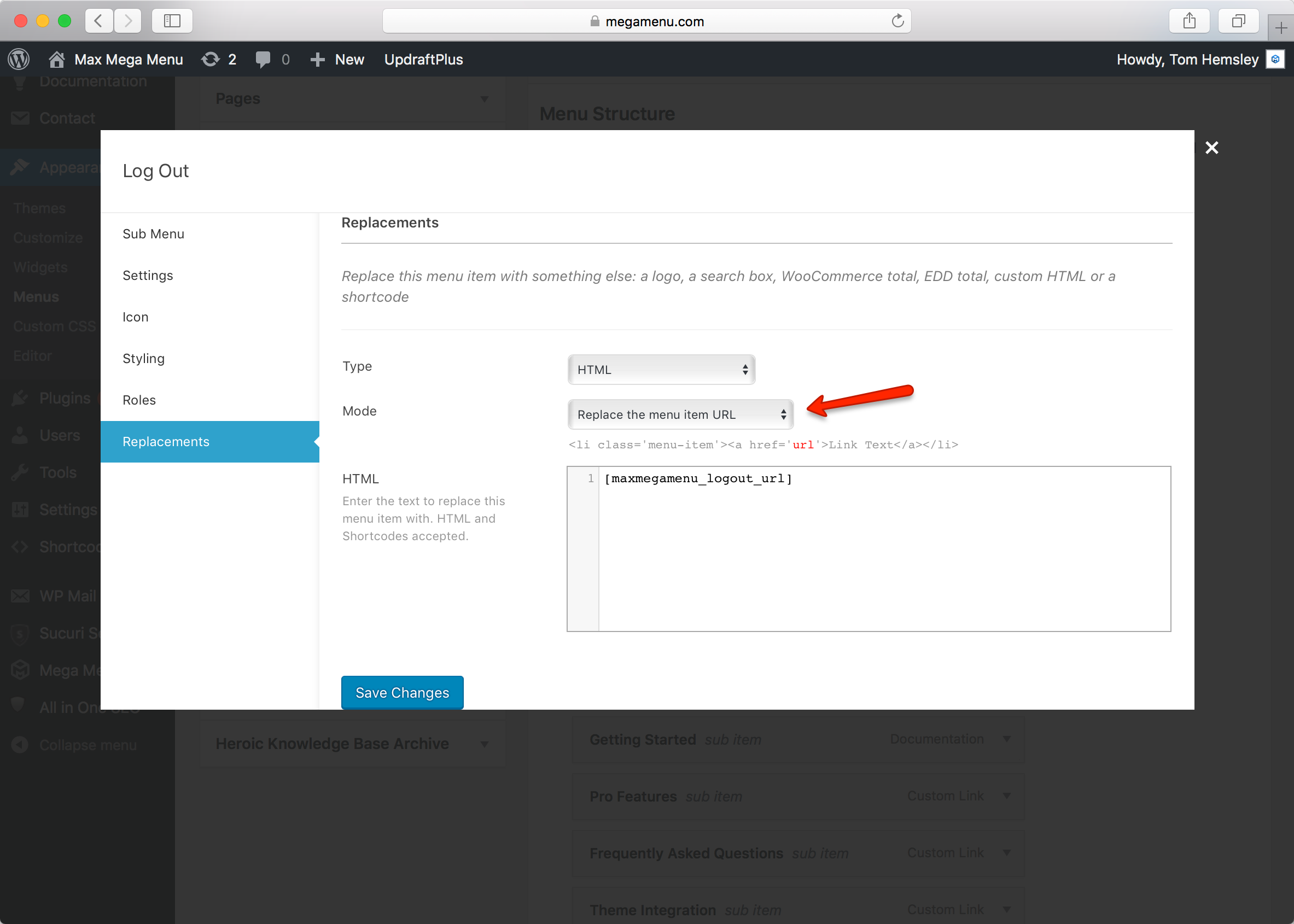The height and width of the screenshot is (924, 1294).
Task: Expand the Getting Started menu item
Action: click(1007, 739)
